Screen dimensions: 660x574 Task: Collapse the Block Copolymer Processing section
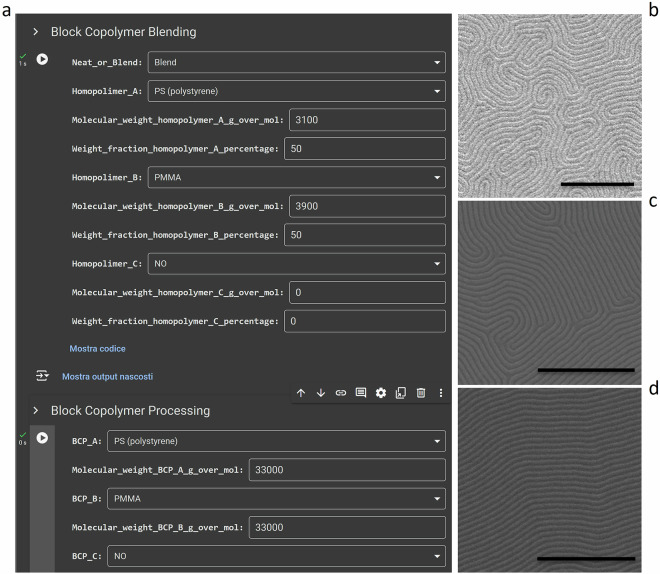[36, 411]
